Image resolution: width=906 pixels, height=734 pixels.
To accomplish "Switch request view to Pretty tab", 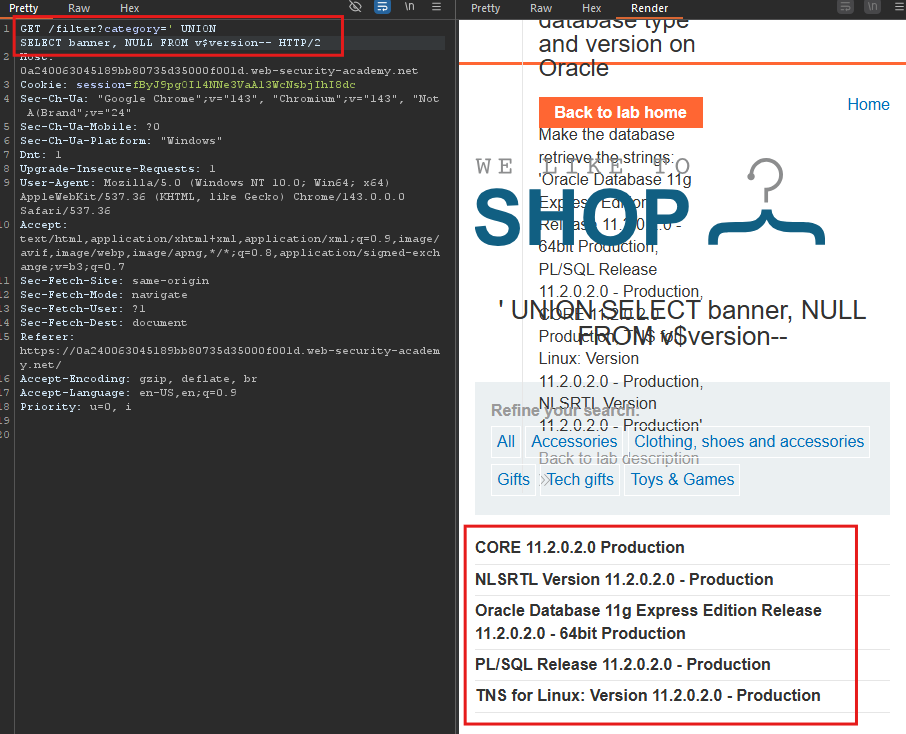I will tap(23, 8).
